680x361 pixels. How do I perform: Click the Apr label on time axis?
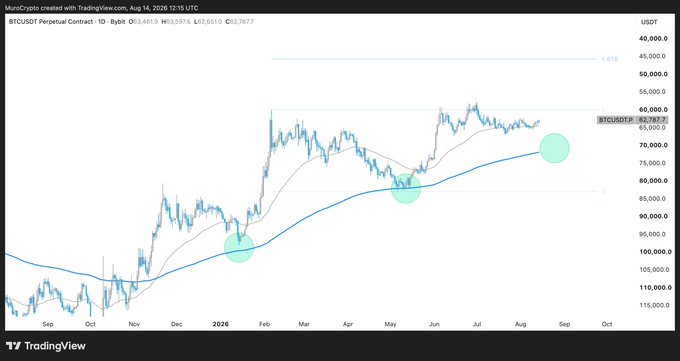[347, 324]
